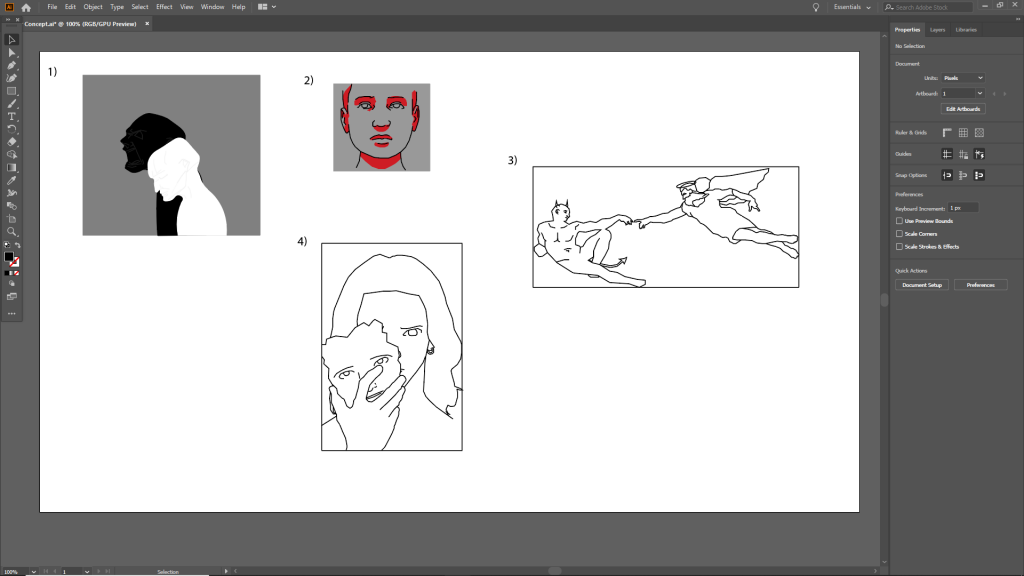Select the Type tool

12,116
